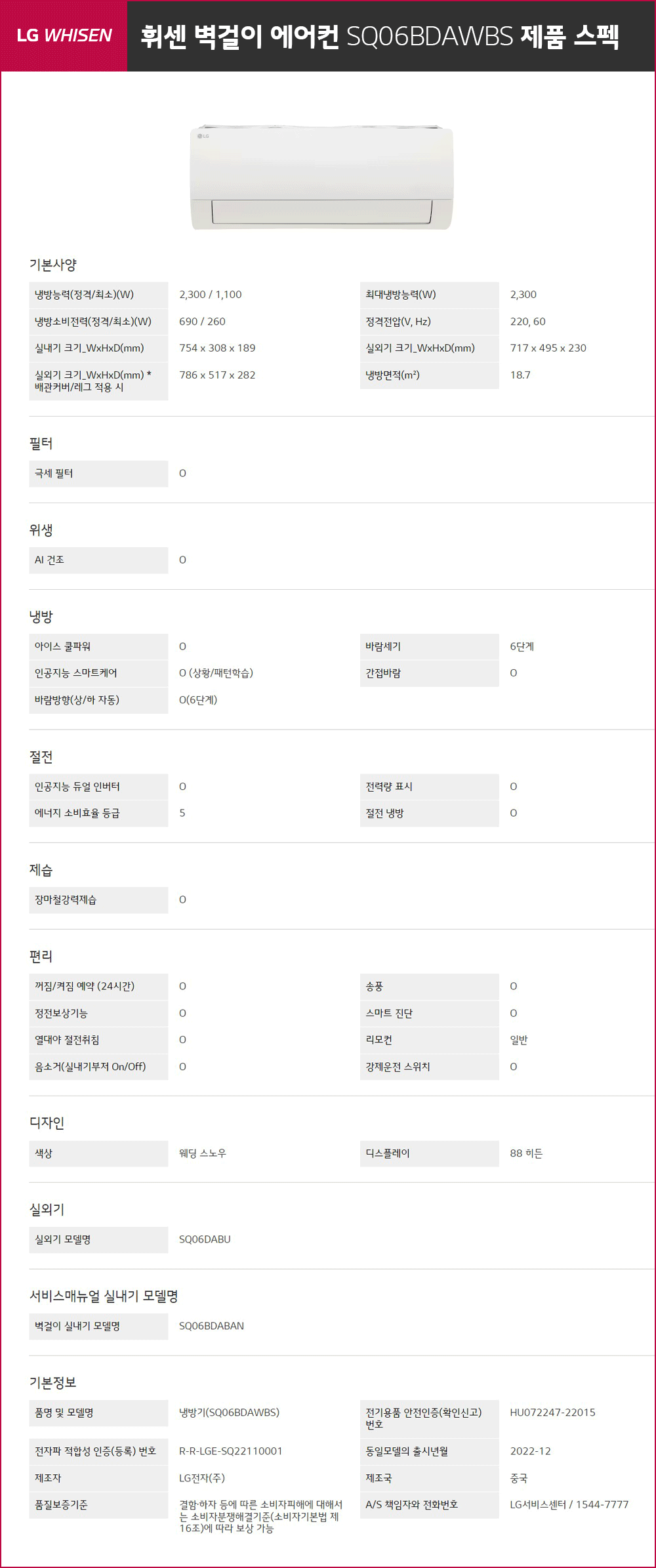This screenshot has width=656, height=1568.
Task: Click the 냉방면적 value 18.7
Action: [x=520, y=375]
